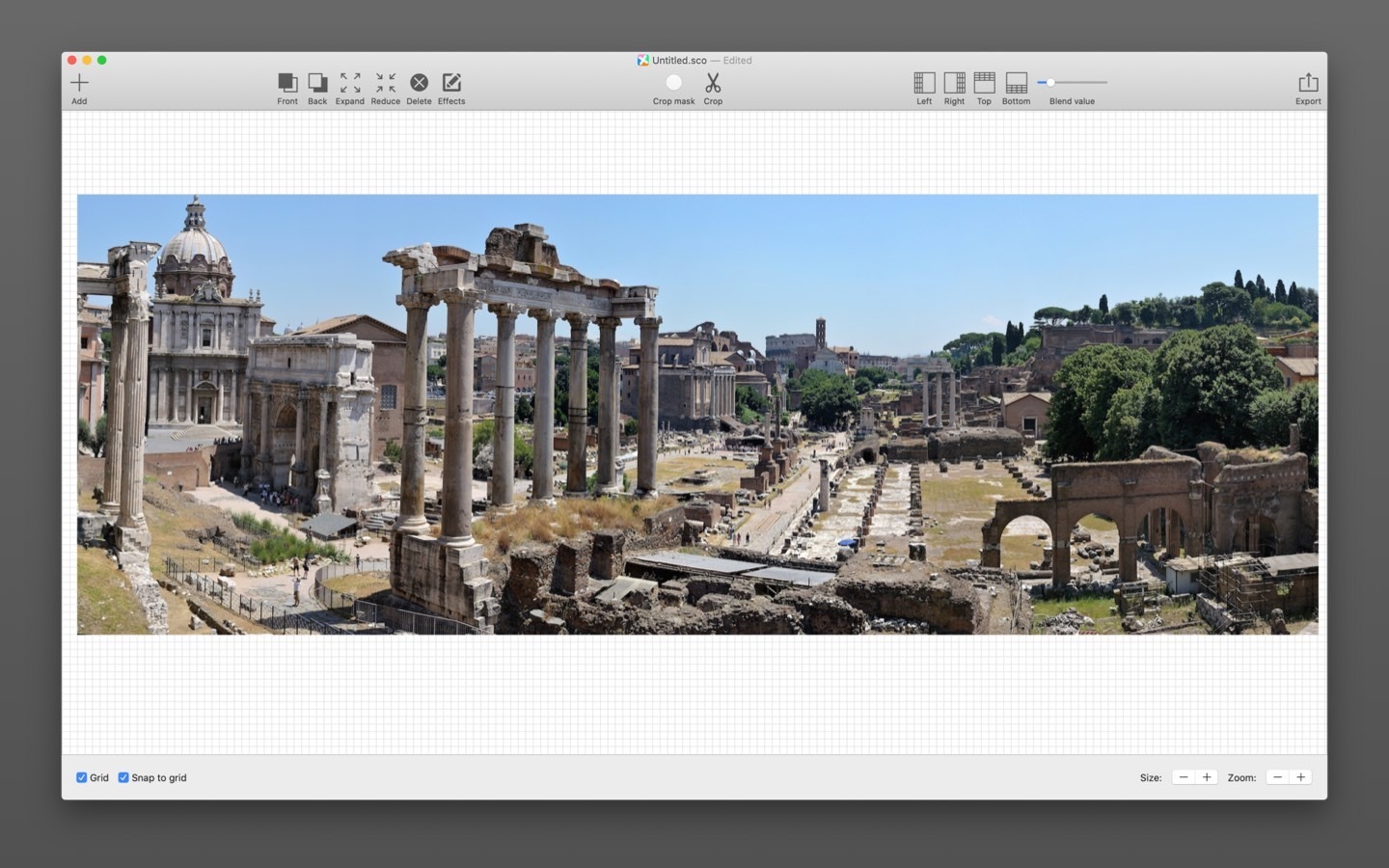Toggle the Crop mask switch
The width and height of the screenshot is (1389, 868).
[673, 83]
